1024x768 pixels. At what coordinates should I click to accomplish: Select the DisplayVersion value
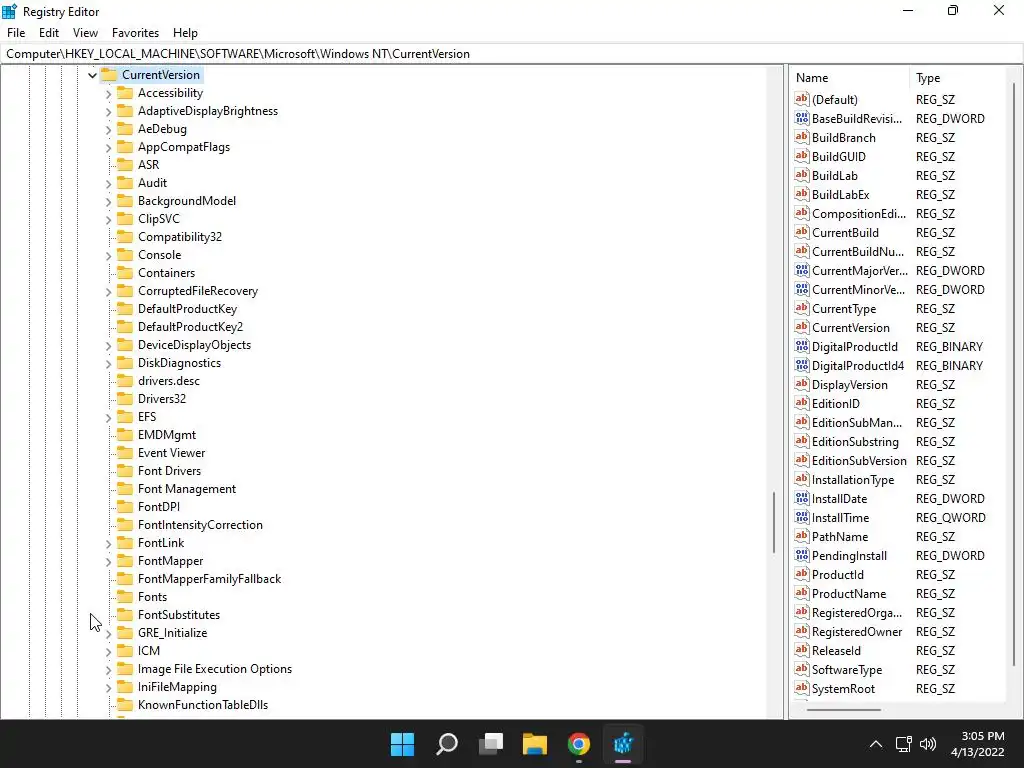coord(850,385)
